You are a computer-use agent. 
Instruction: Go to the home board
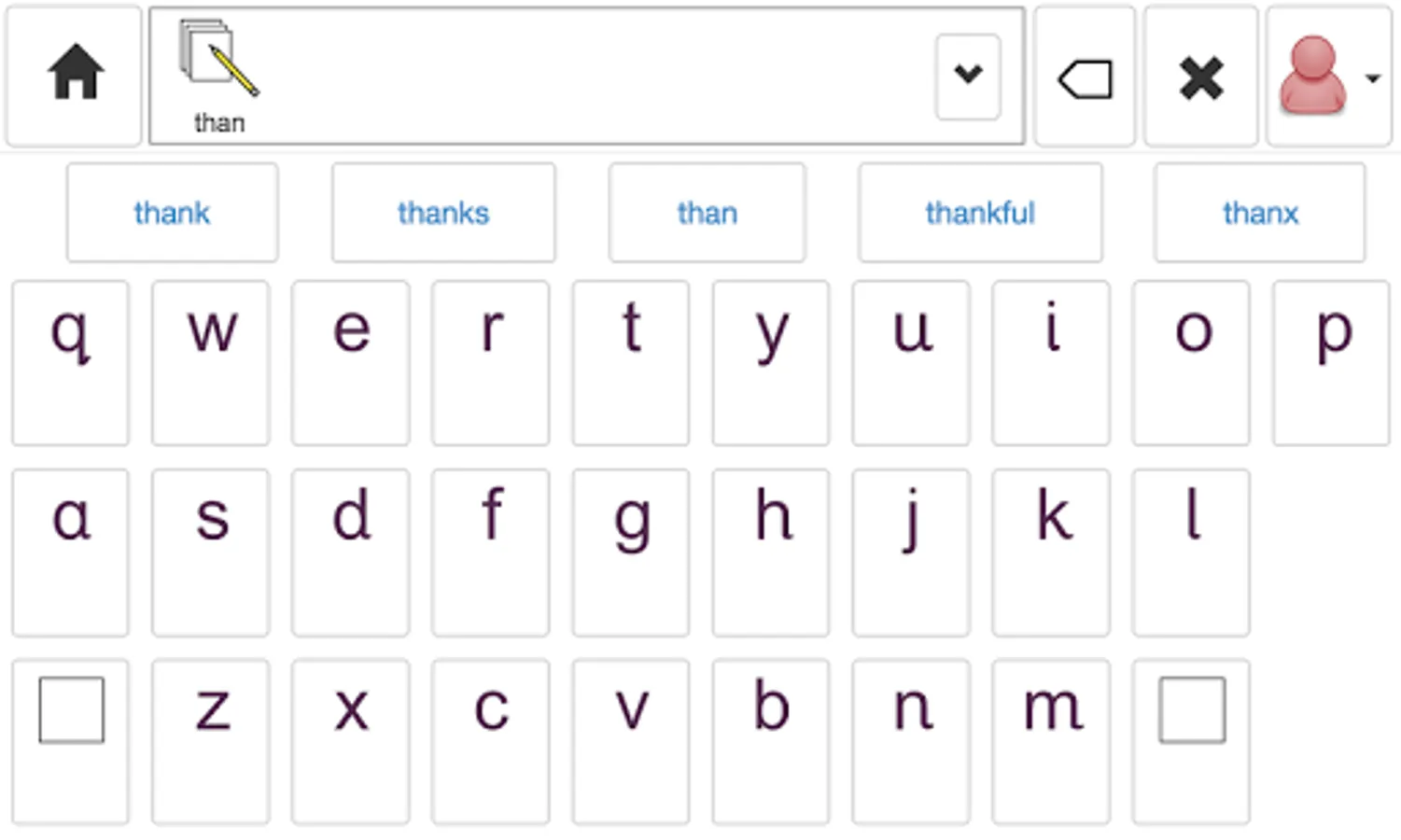74,75
